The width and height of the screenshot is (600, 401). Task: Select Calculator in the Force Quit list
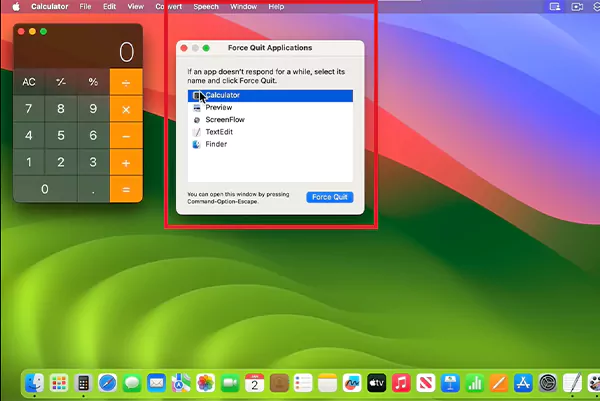coord(270,96)
